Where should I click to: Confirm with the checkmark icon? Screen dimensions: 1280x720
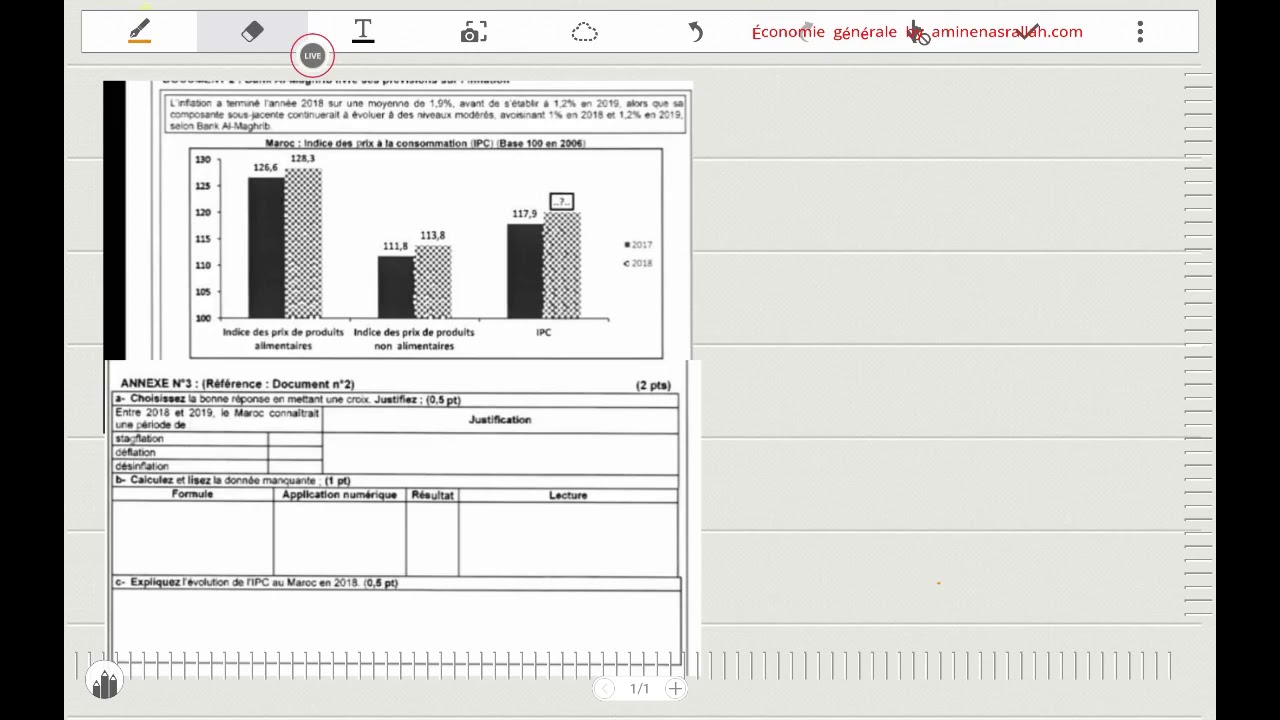(x=1029, y=32)
